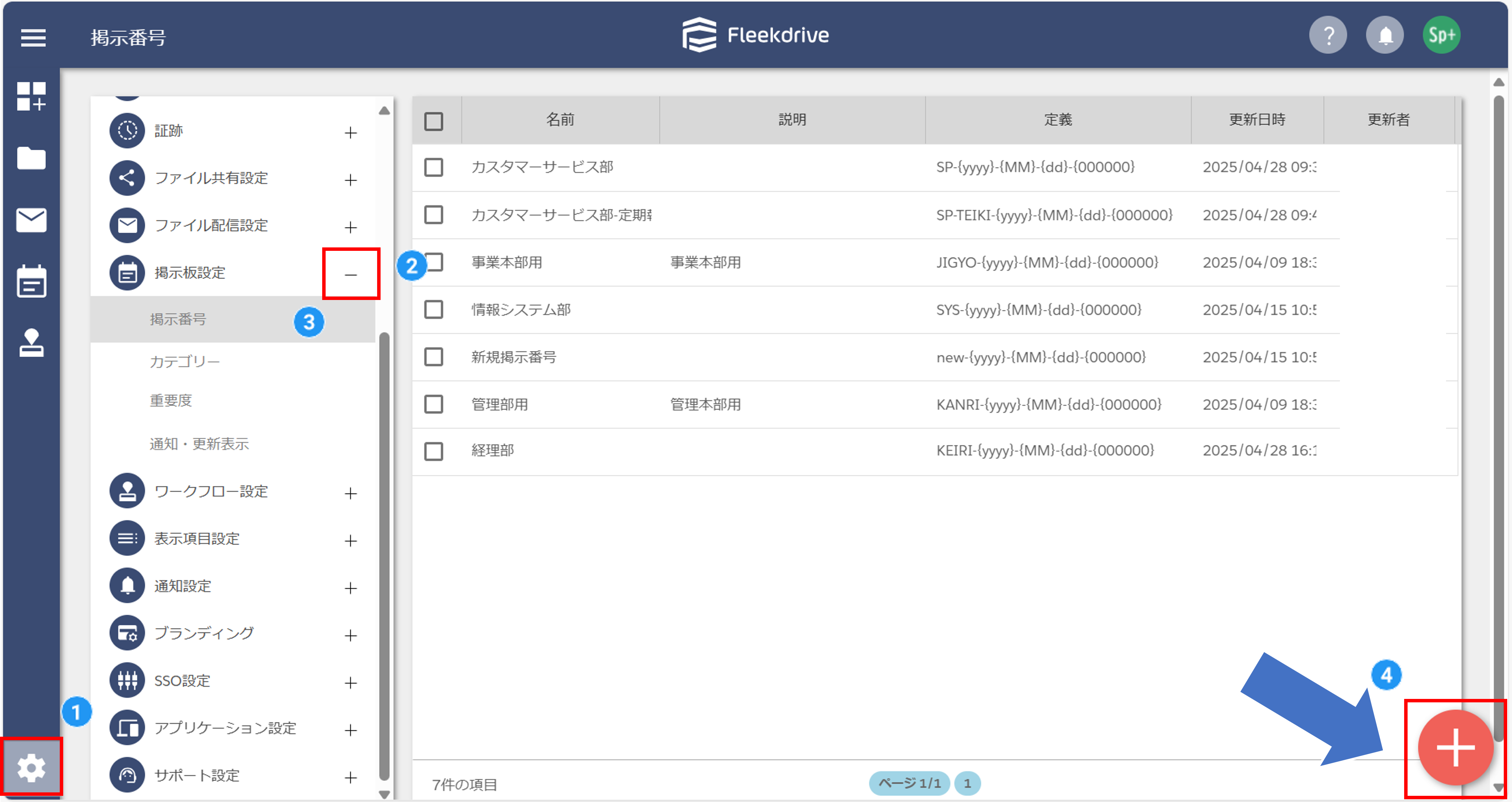Viewport: 1512px width, 802px height.
Task: Check the 情報システム部 row checkbox
Action: pos(434,309)
